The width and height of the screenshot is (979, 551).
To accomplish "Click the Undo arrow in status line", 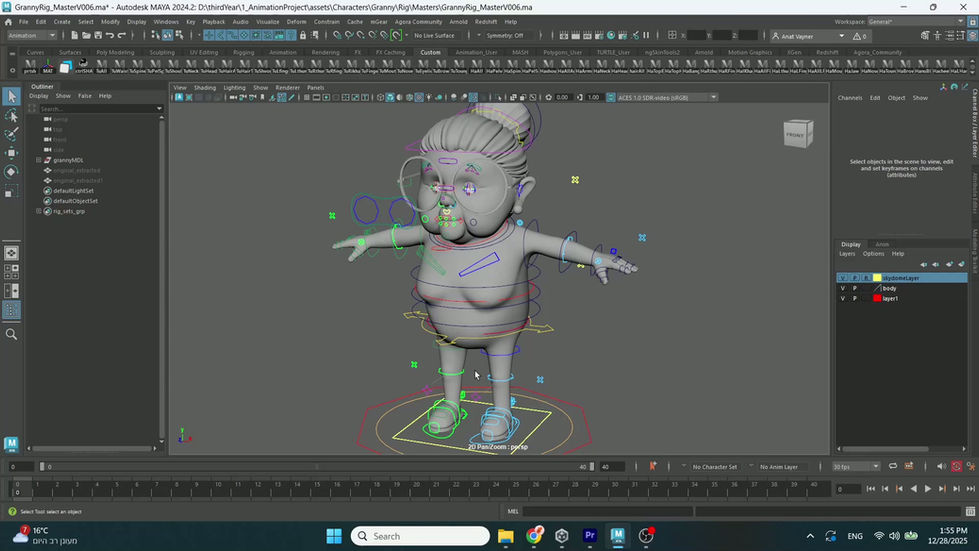I will click(x=108, y=36).
